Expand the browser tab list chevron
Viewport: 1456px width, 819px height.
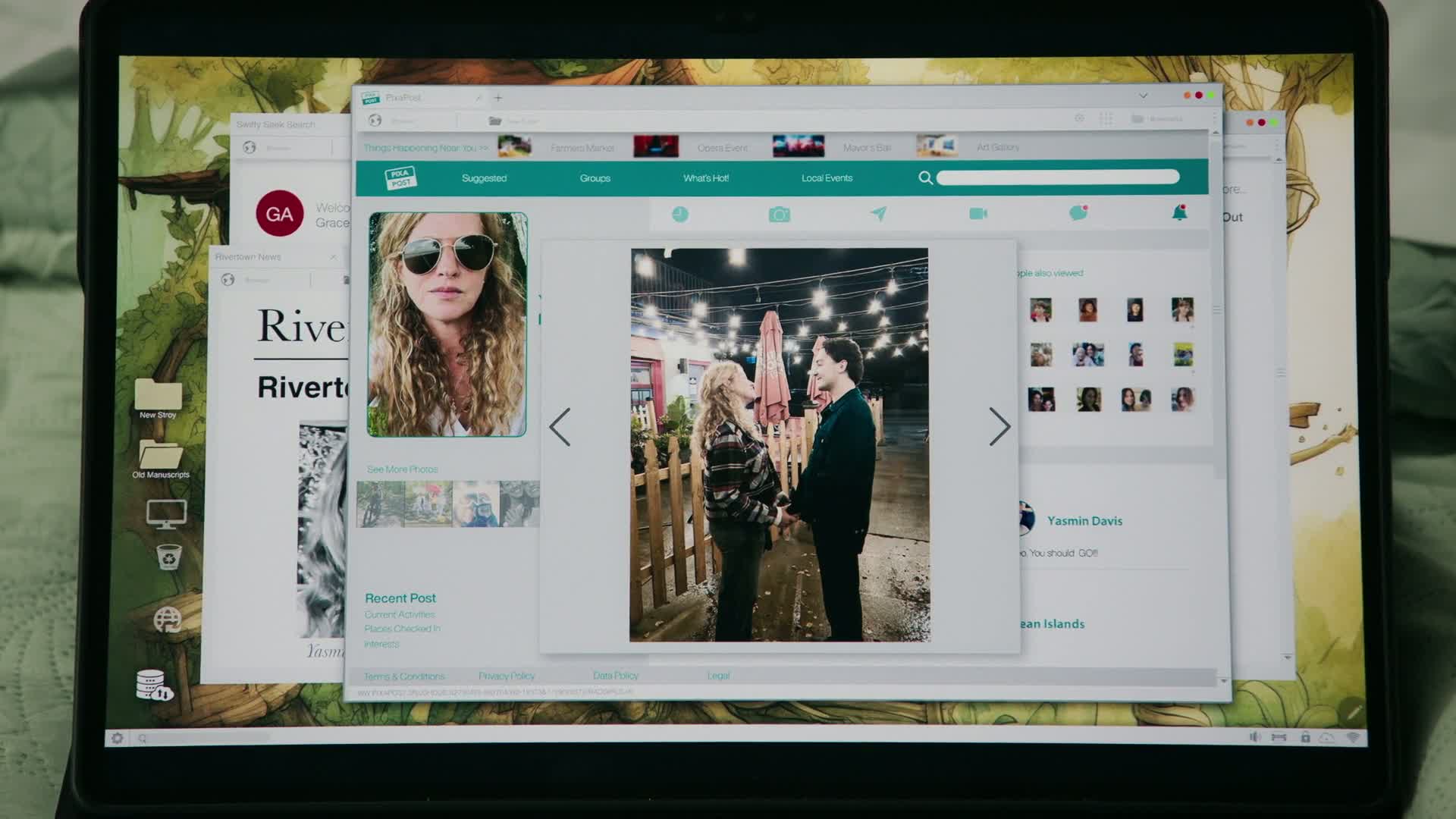[1143, 96]
